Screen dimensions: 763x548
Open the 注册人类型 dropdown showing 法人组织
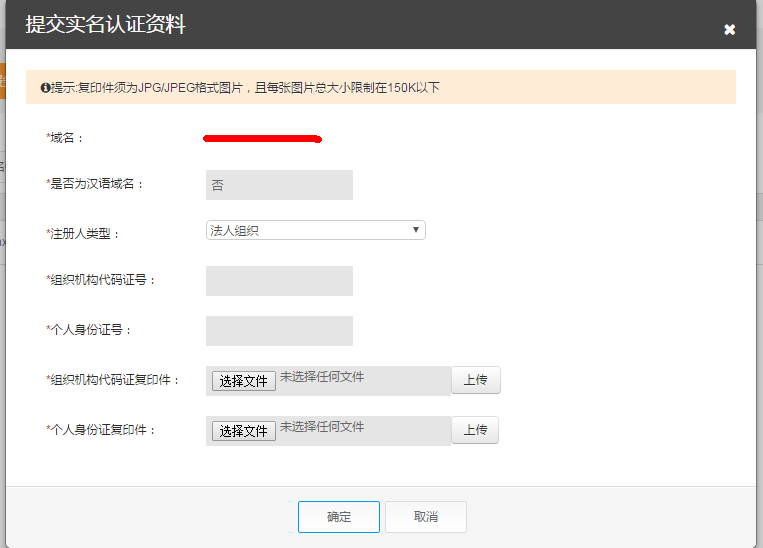[x=315, y=230]
